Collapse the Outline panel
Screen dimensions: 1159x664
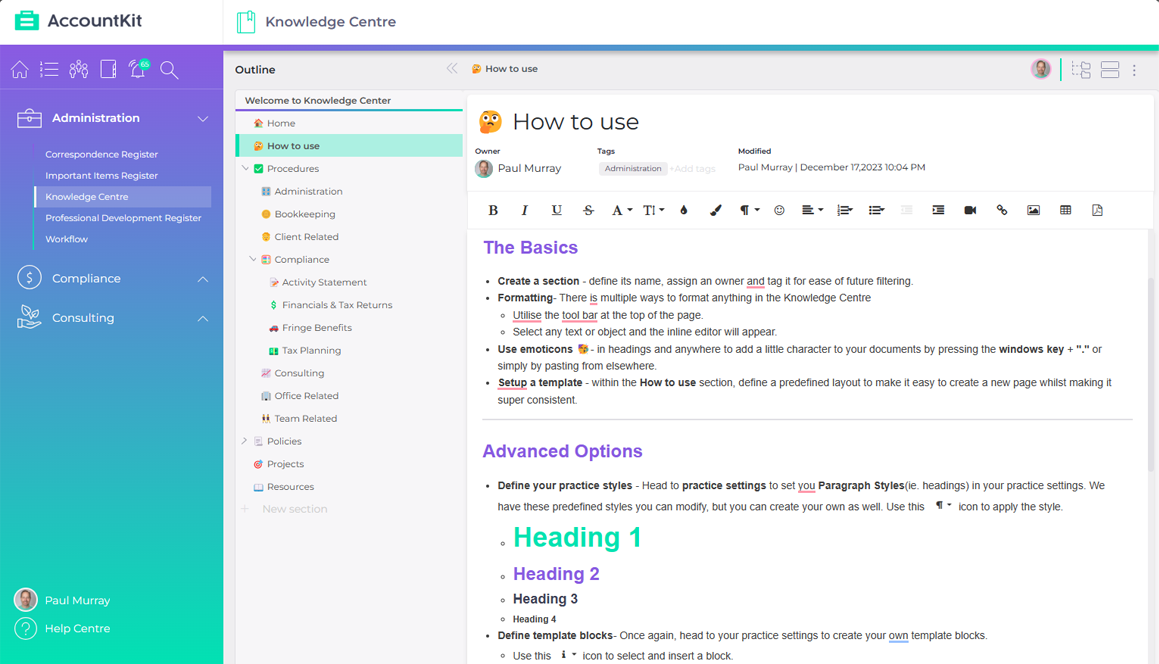pyautogui.click(x=452, y=69)
